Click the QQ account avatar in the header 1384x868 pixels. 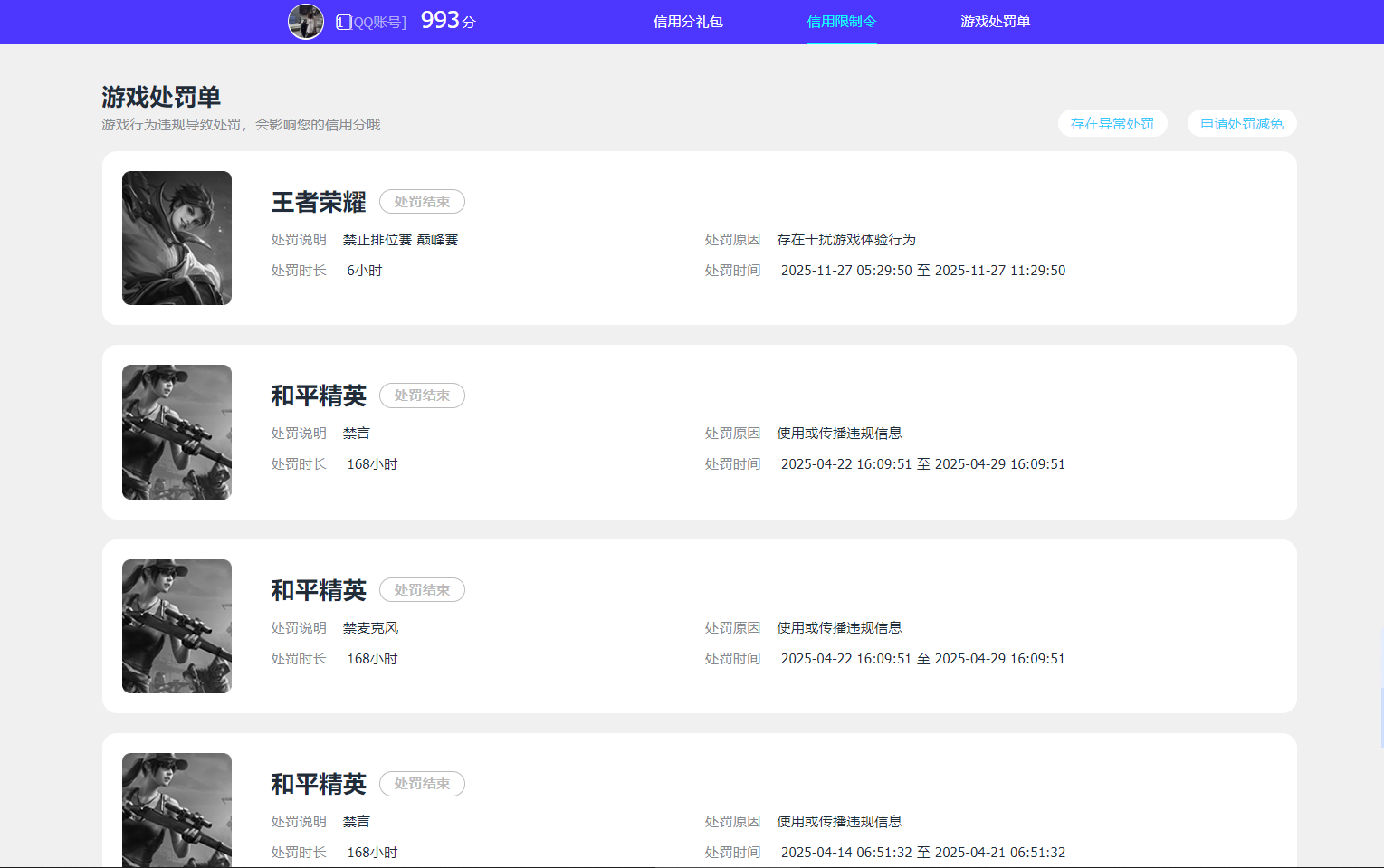coord(305,21)
